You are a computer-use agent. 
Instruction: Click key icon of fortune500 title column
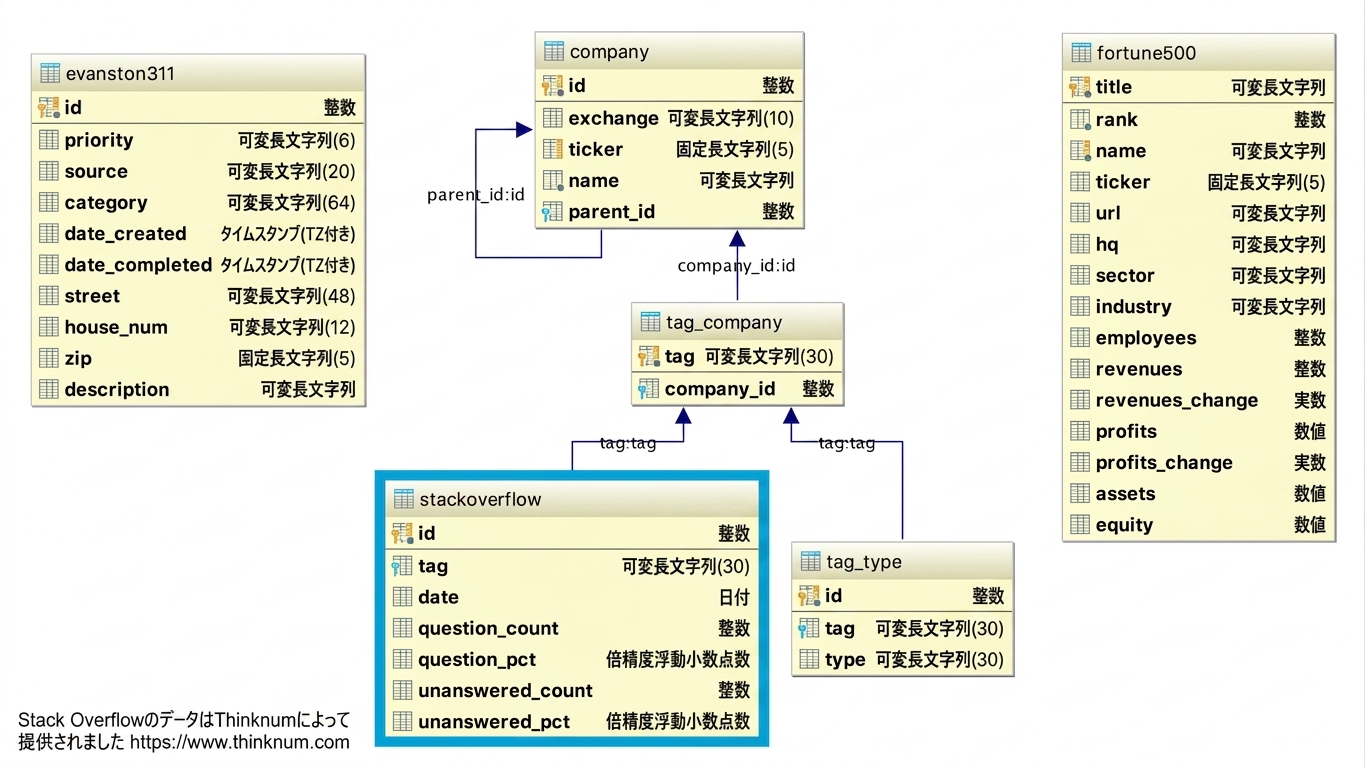pos(1080,87)
